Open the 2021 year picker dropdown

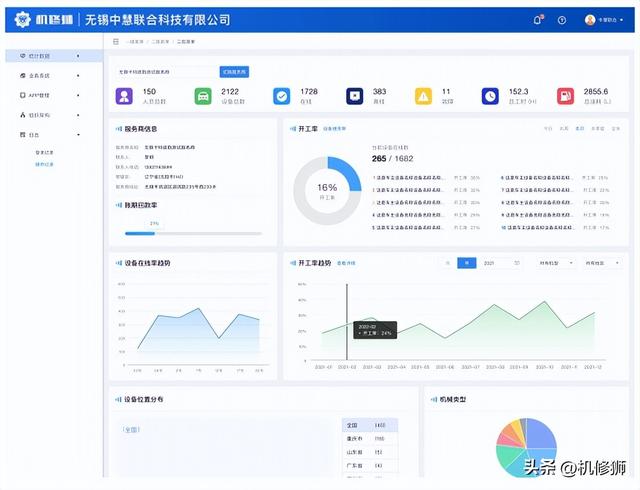click(x=500, y=263)
